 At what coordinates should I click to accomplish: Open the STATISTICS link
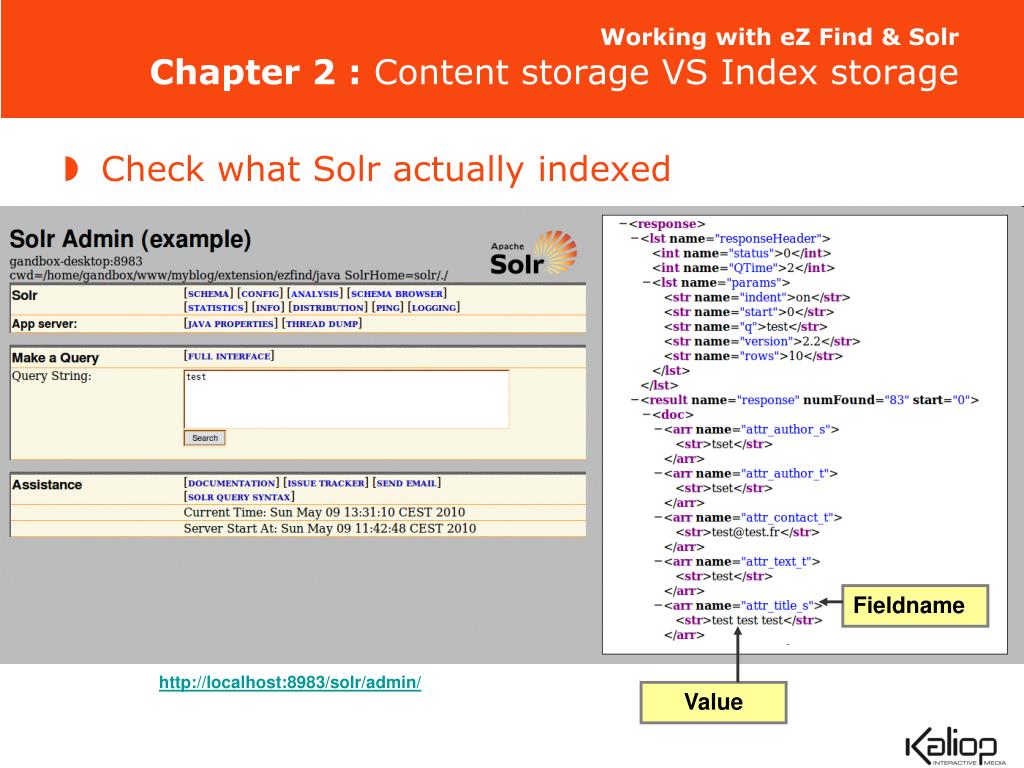[x=216, y=308]
